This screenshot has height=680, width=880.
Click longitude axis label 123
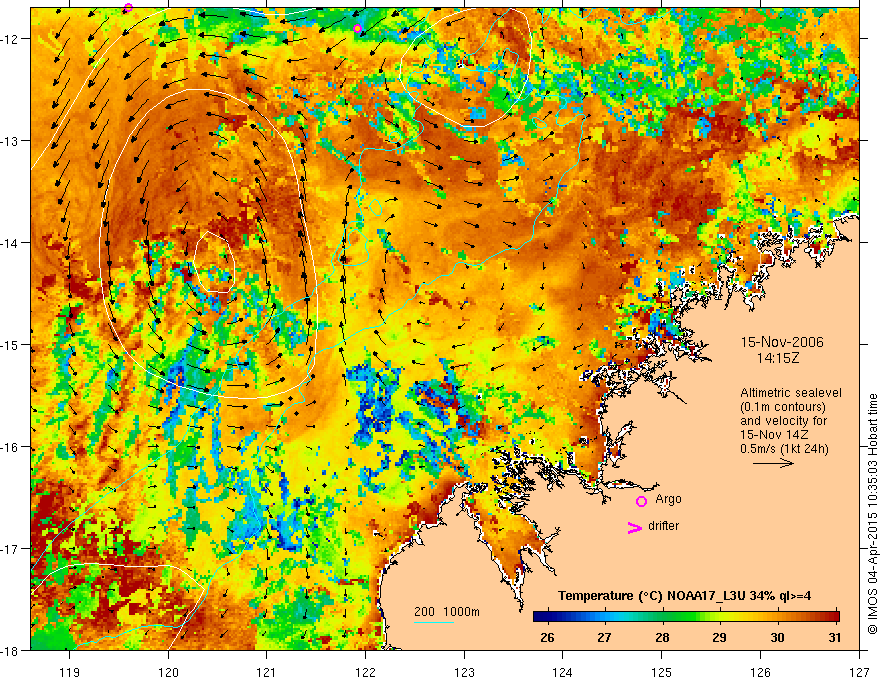[x=464, y=672]
